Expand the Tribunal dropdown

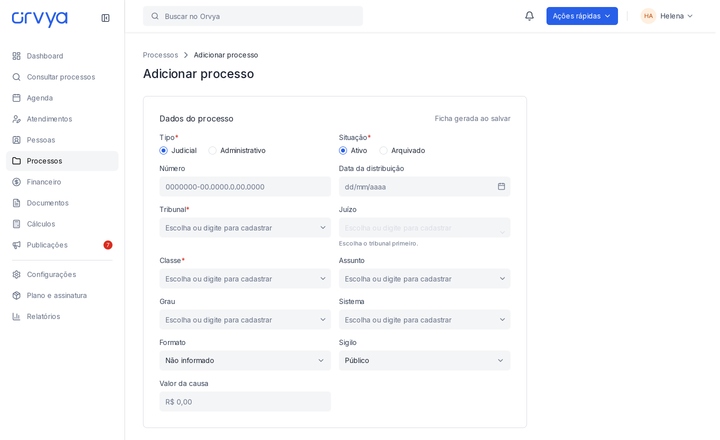[245, 228]
